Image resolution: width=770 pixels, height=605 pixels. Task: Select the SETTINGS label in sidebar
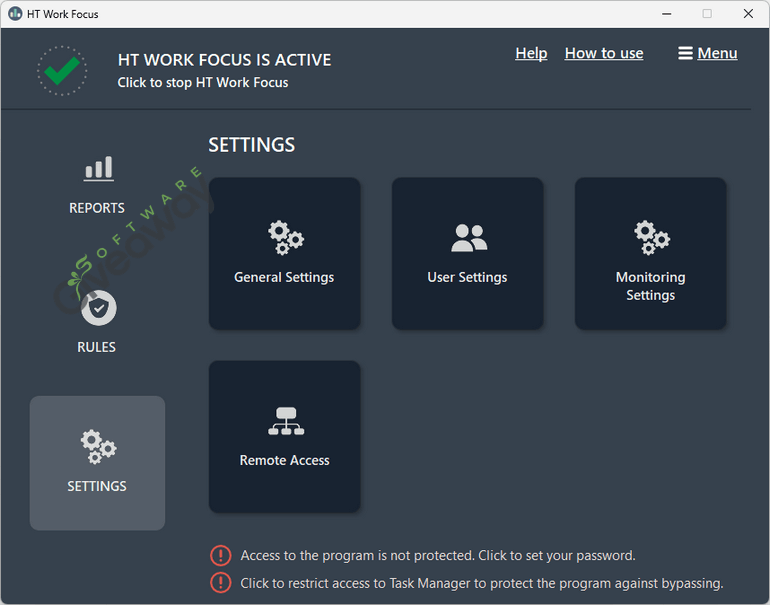pyautogui.click(x=97, y=486)
